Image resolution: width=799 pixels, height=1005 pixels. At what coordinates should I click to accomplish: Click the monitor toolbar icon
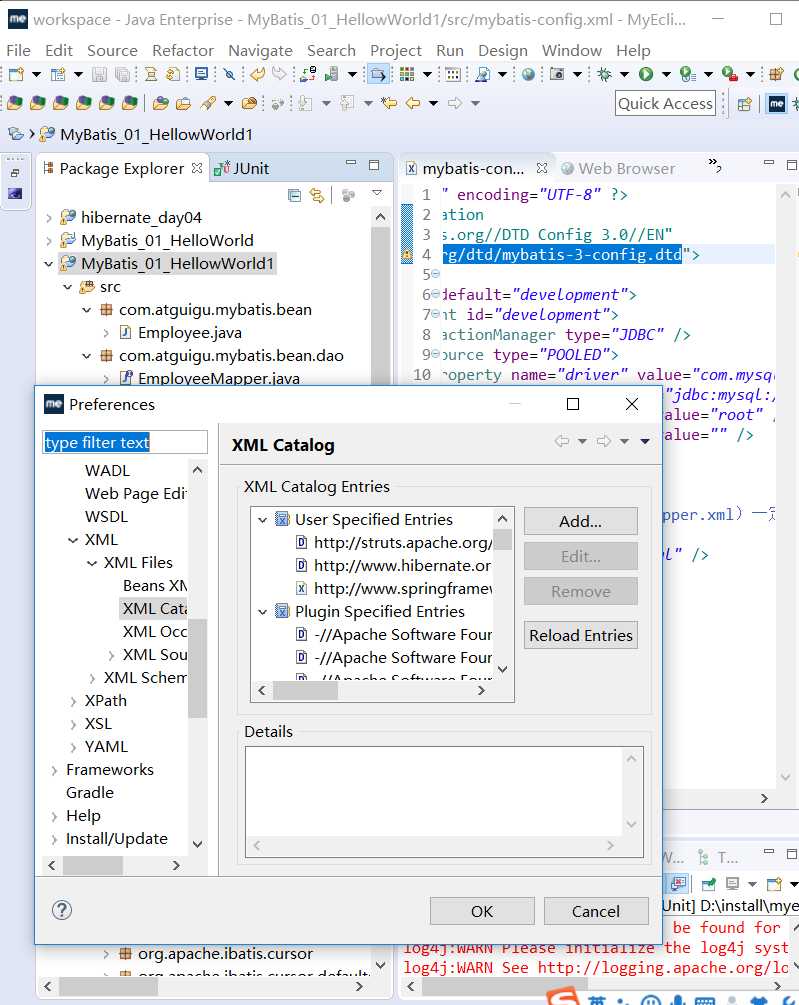[201, 74]
